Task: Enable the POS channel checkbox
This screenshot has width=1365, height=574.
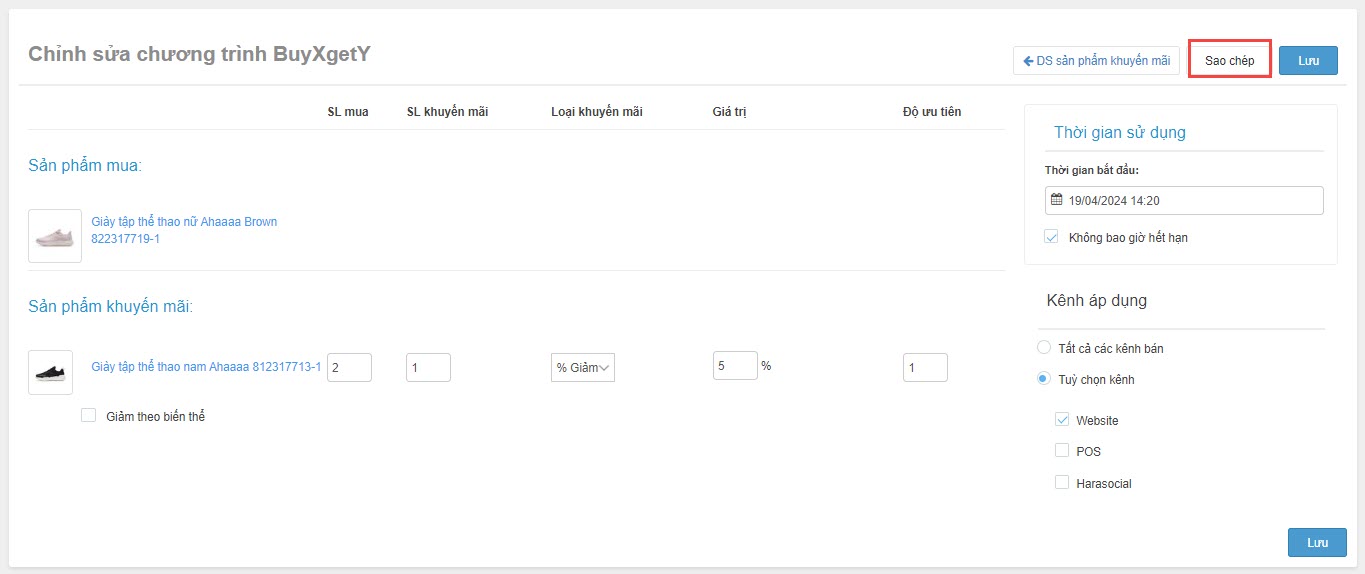Action: [1062, 450]
